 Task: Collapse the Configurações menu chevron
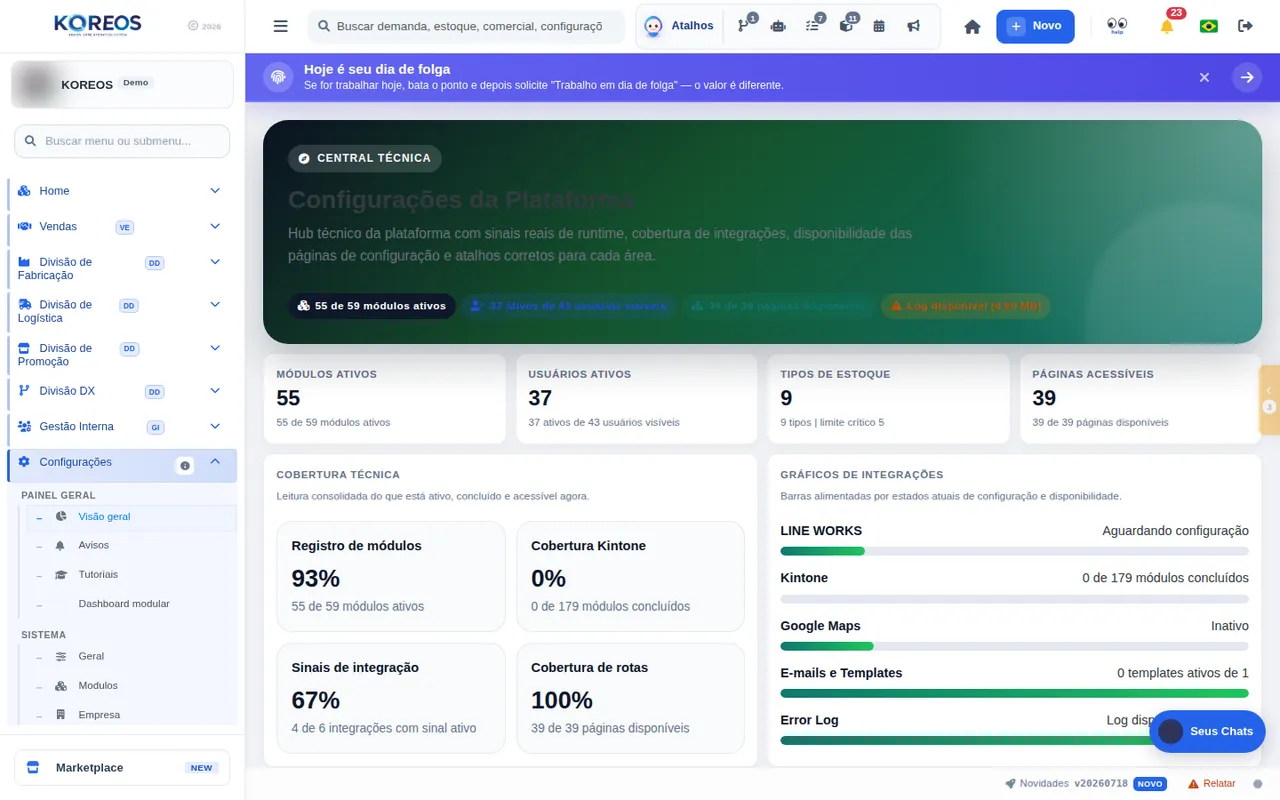point(215,461)
